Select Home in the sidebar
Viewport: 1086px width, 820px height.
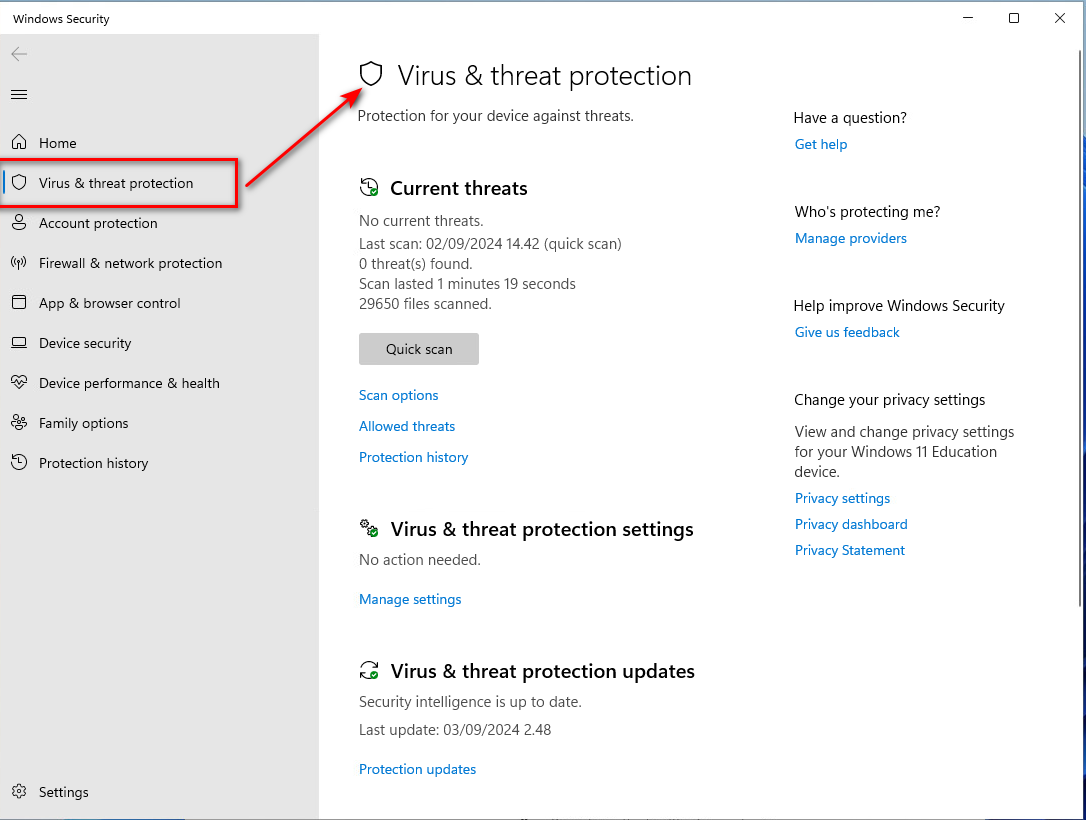(x=57, y=142)
